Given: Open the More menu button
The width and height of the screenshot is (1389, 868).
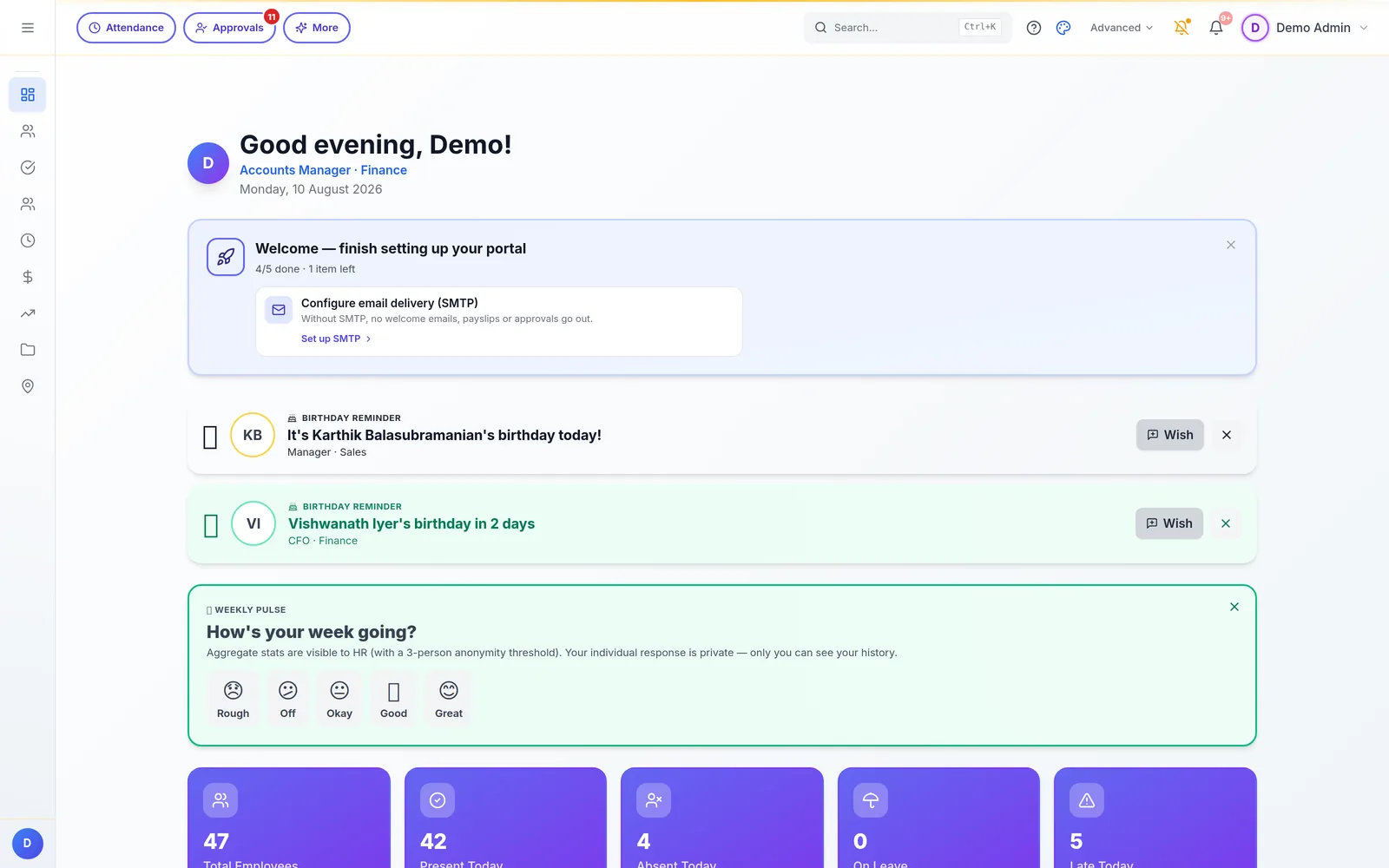Looking at the screenshot, I should coord(317,28).
